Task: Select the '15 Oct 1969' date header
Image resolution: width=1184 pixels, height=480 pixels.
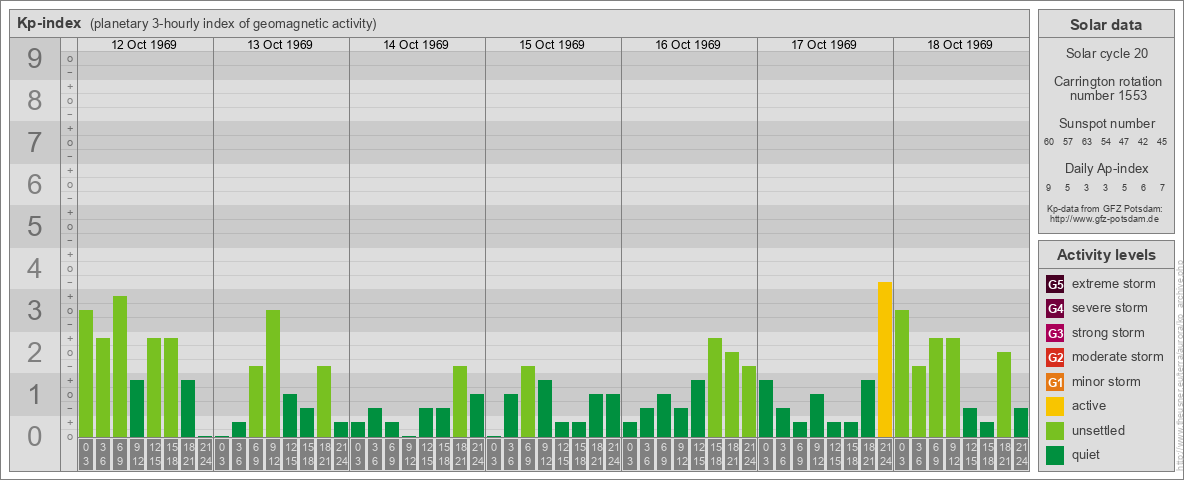Action: click(x=552, y=45)
